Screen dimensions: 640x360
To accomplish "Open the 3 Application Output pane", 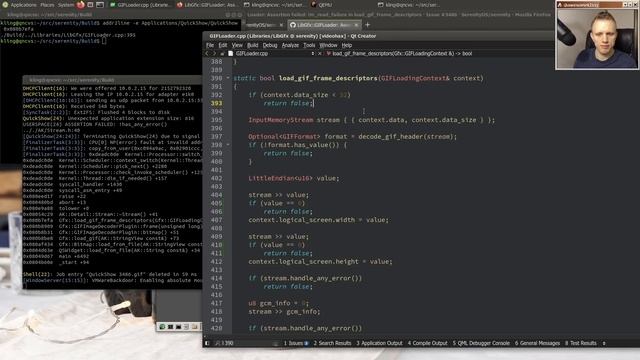I will (379, 343).
